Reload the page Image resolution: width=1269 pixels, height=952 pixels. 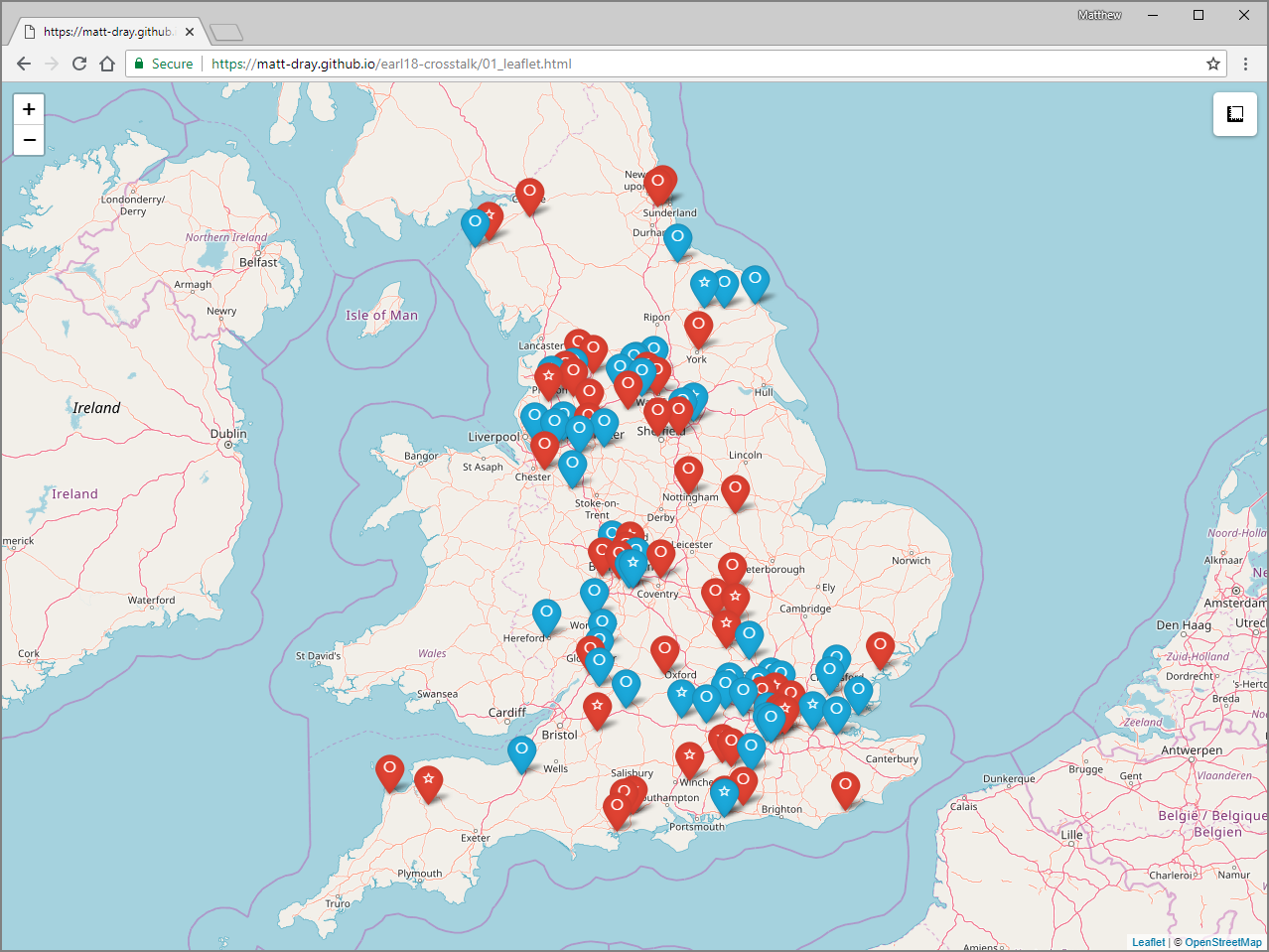coord(79,64)
